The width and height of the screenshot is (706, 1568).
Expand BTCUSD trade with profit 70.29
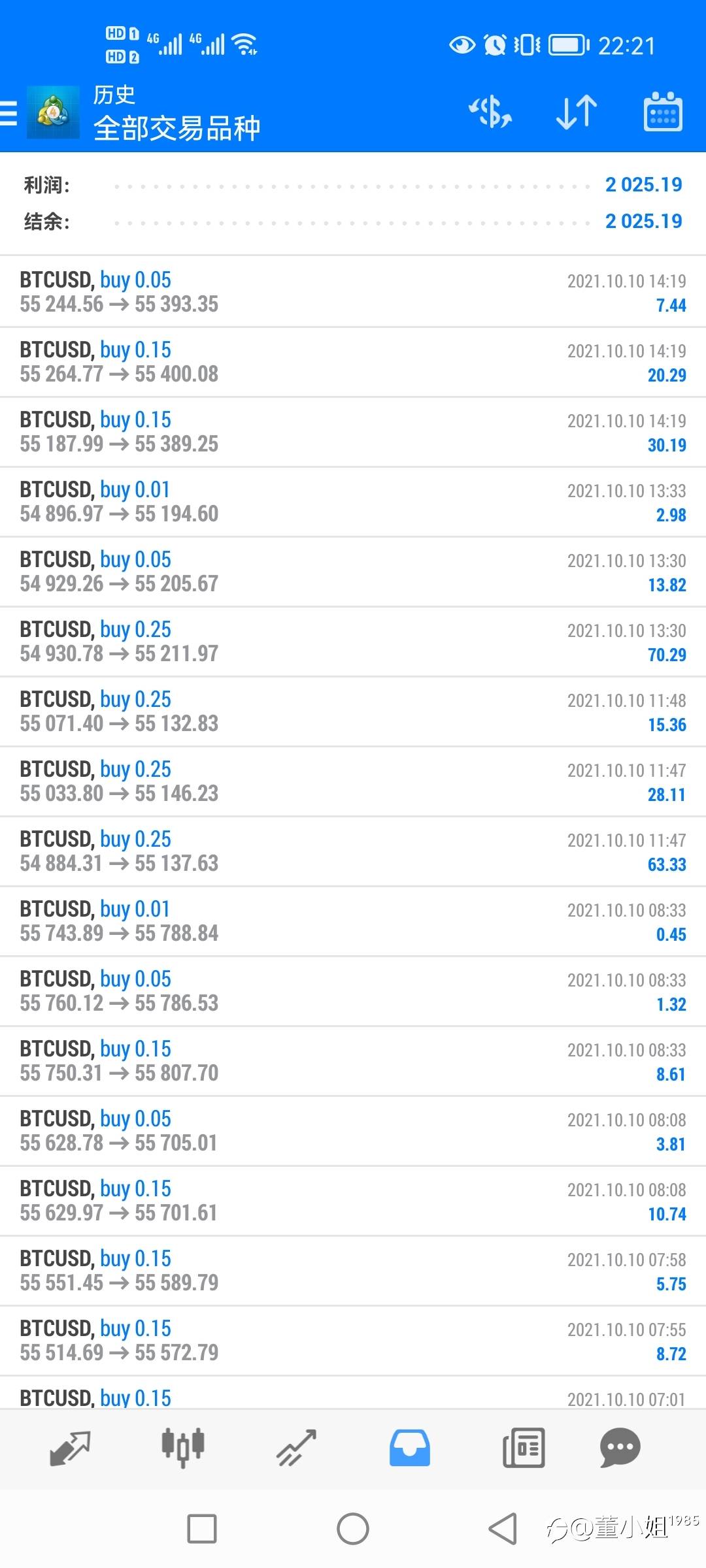tap(353, 641)
